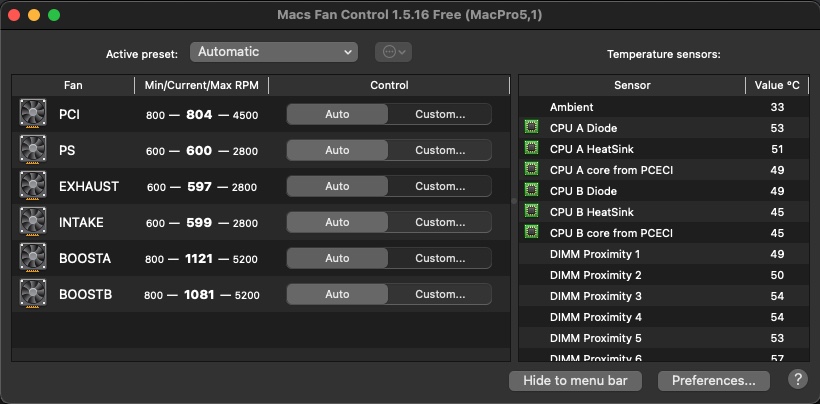Viewport: 820px width, 404px height.
Task: Click Hide to menu bar button
Action: (575, 380)
